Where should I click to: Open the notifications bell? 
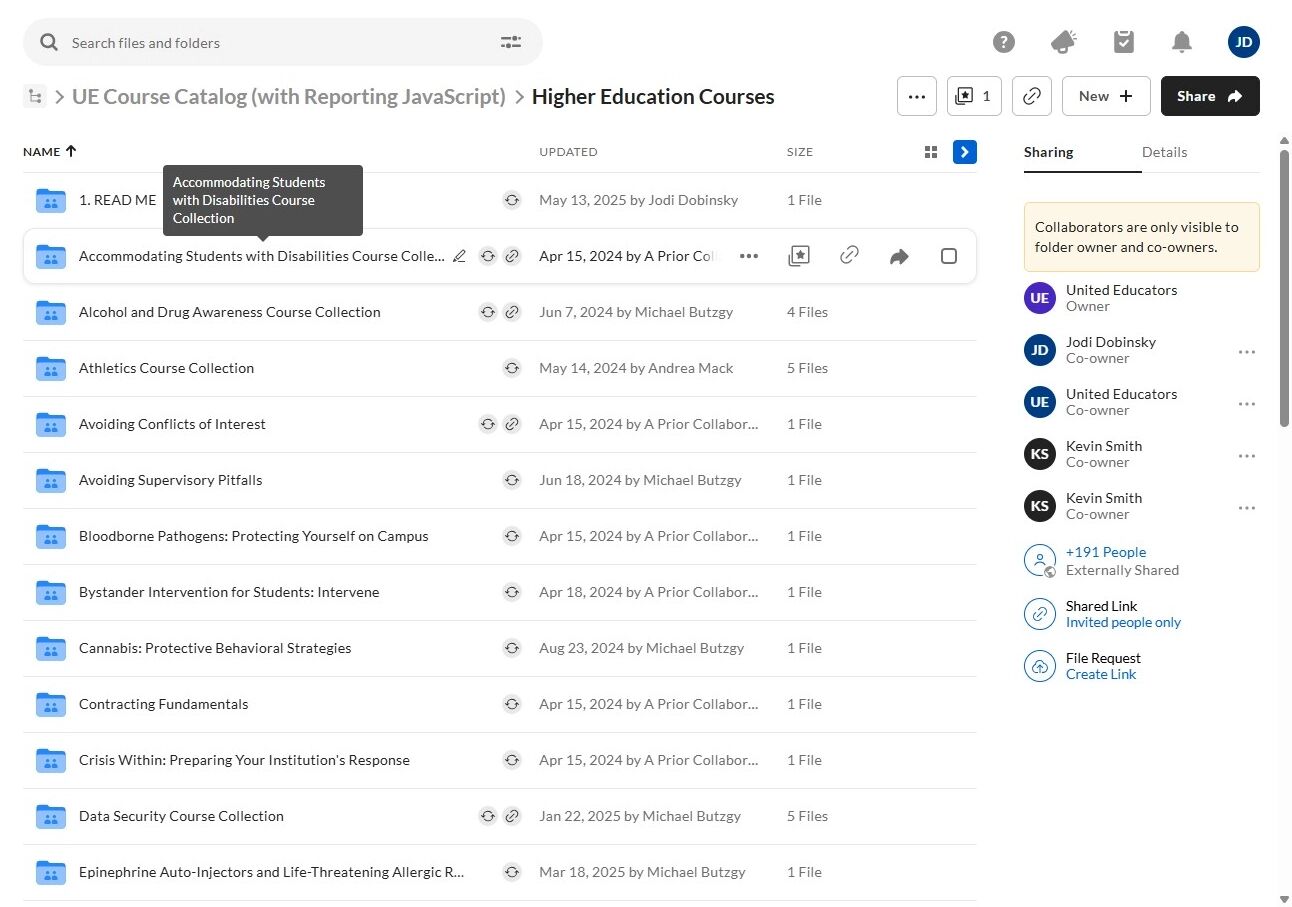coord(1181,42)
